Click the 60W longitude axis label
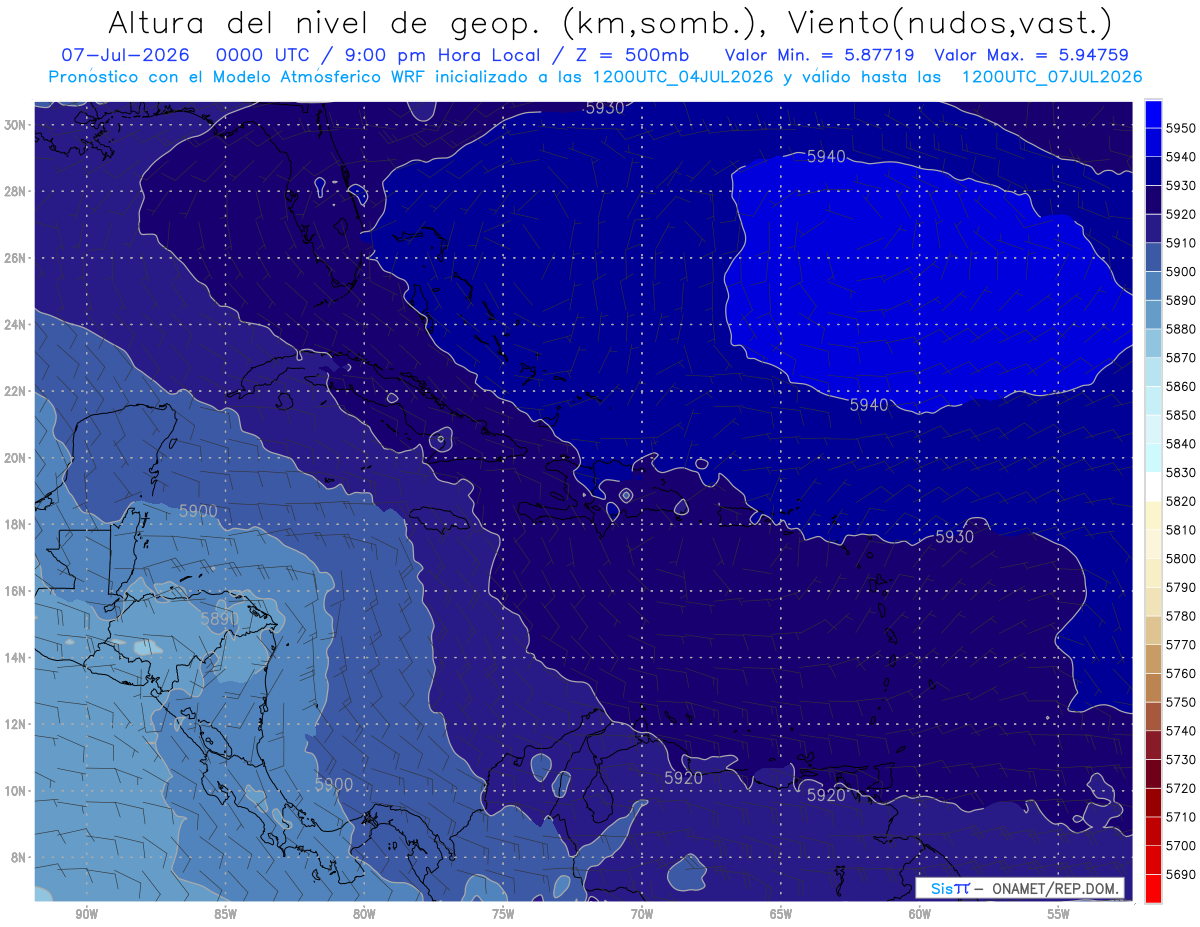Image resolution: width=1200 pixels, height=927 pixels. click(920, 914)
